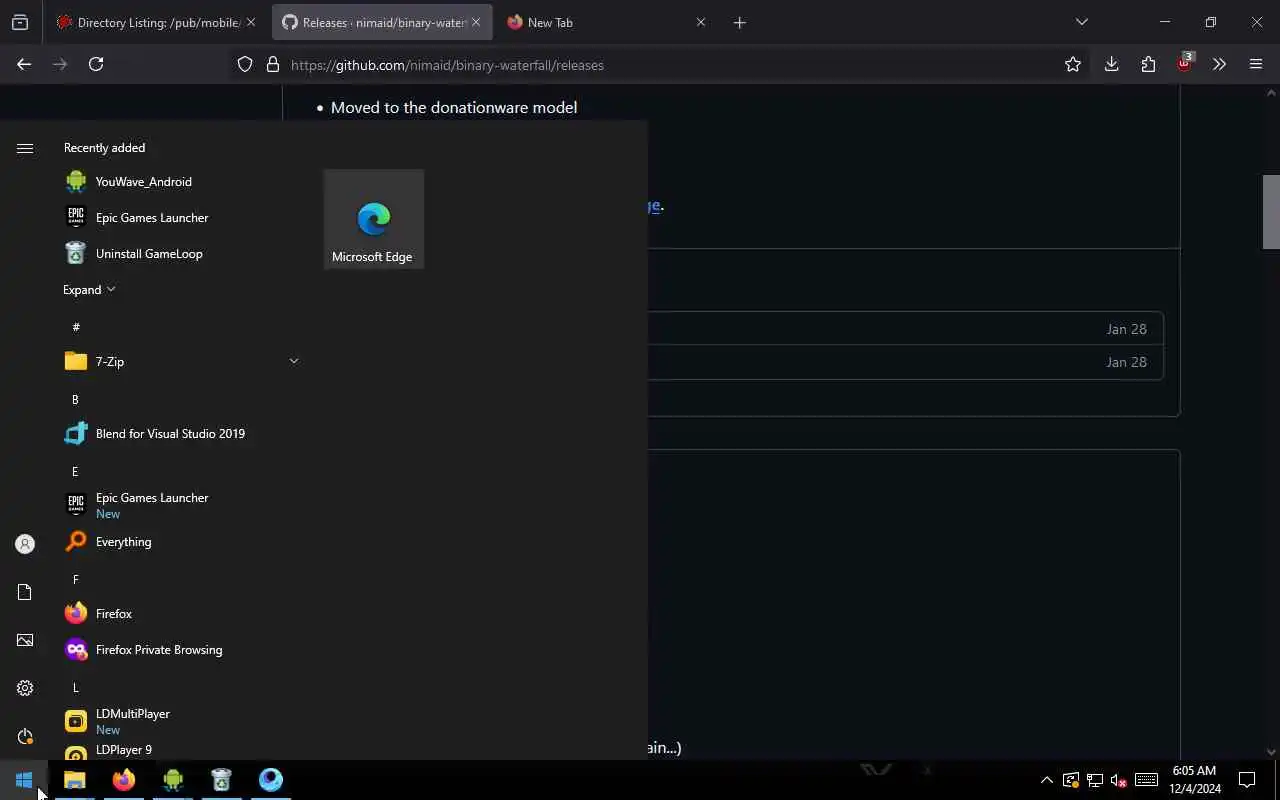This screenshot has height=800, width=1280.
Task: Open tracking protection shield icon
Action: coord(245,65)
